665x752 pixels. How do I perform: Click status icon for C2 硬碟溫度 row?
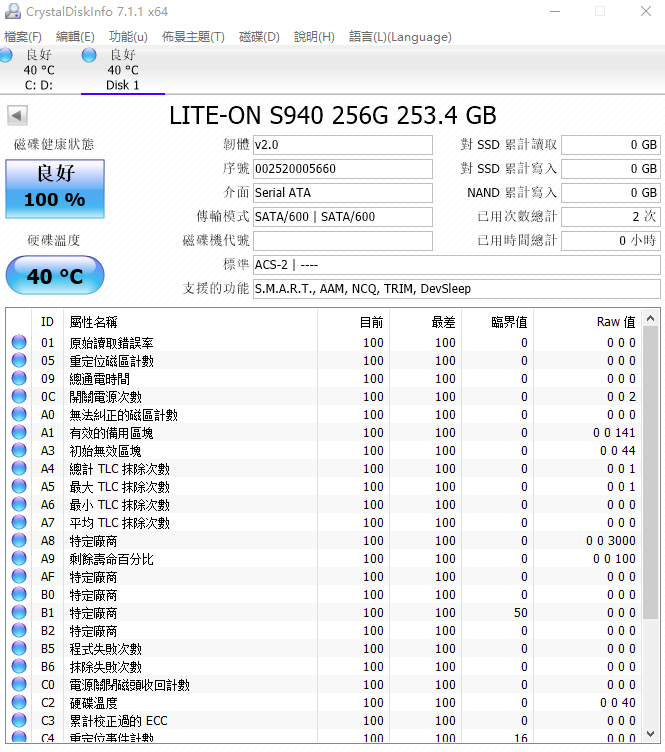coord(19,702)
